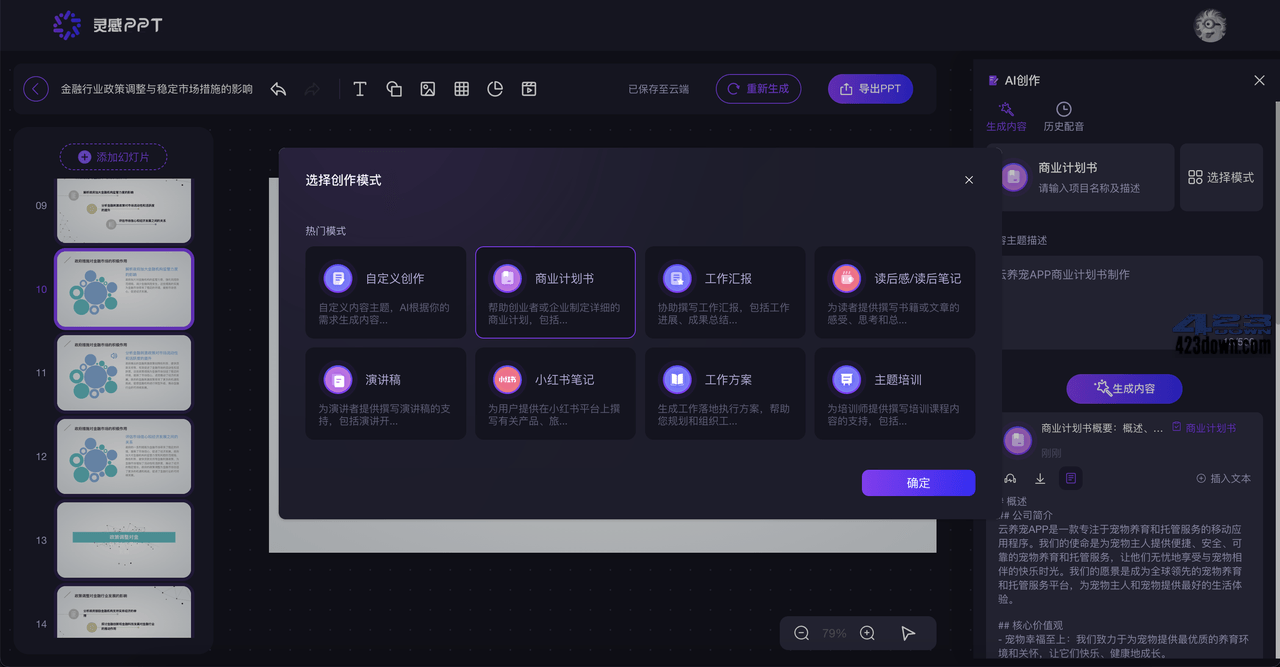Screen dimensions: 1280x667
Task: Download the generated 商业计划书 content
Action: [x=1039, y=478]
